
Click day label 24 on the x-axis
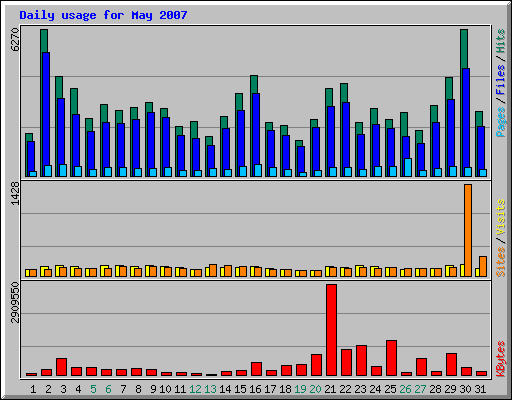point(375,389)
